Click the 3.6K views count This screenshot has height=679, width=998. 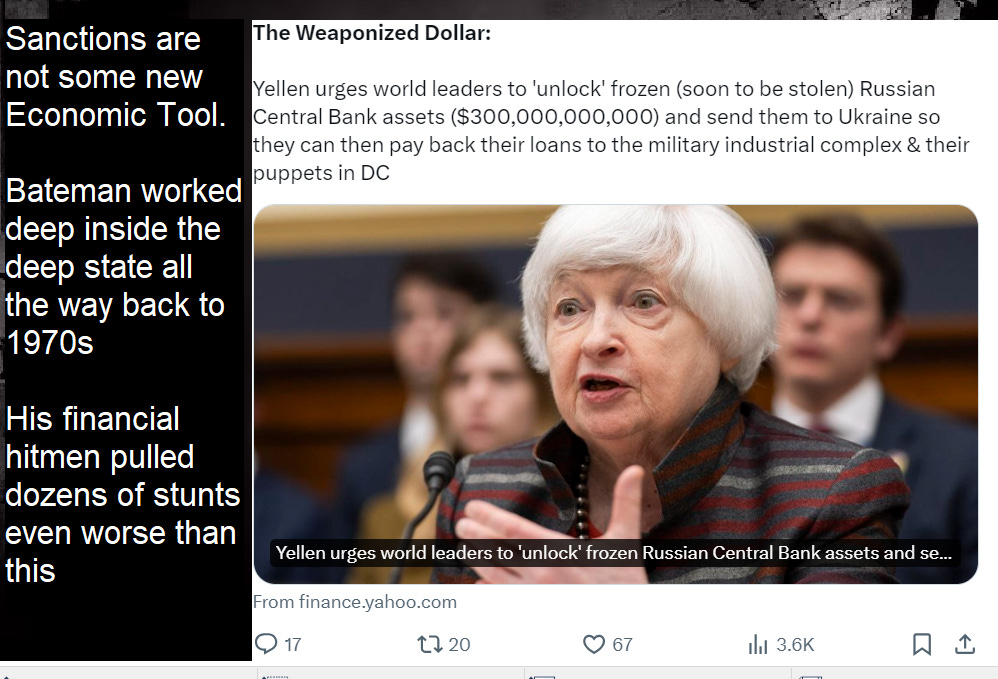pos(795,645)
